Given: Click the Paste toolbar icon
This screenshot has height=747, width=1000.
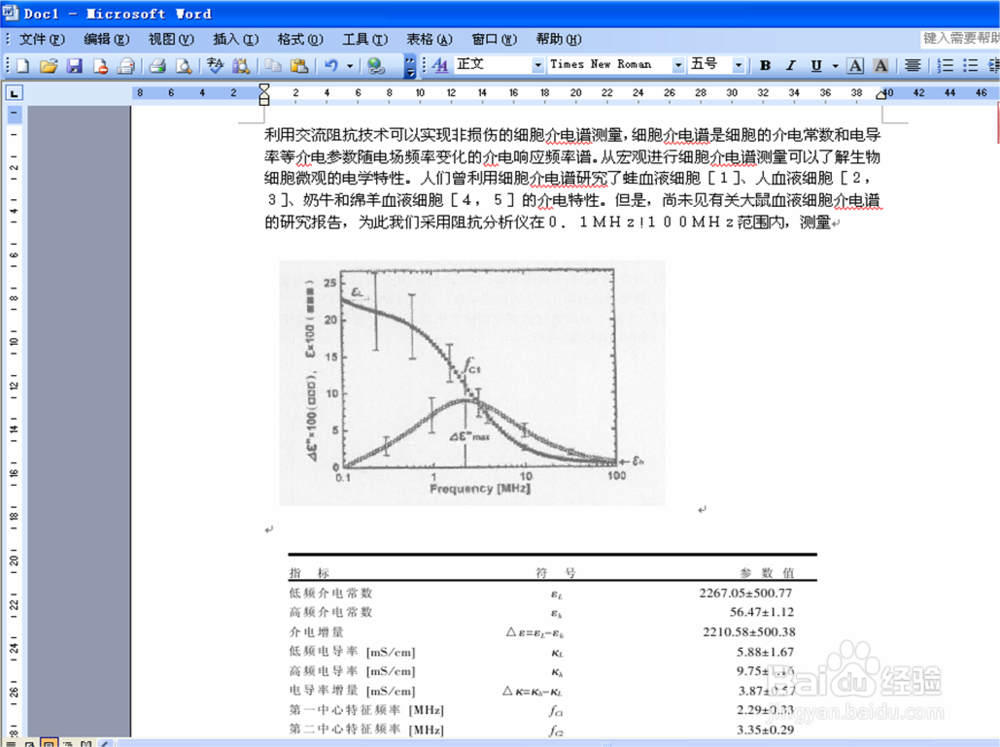Looking at the screenshot, I should click(x=298, y=65).
